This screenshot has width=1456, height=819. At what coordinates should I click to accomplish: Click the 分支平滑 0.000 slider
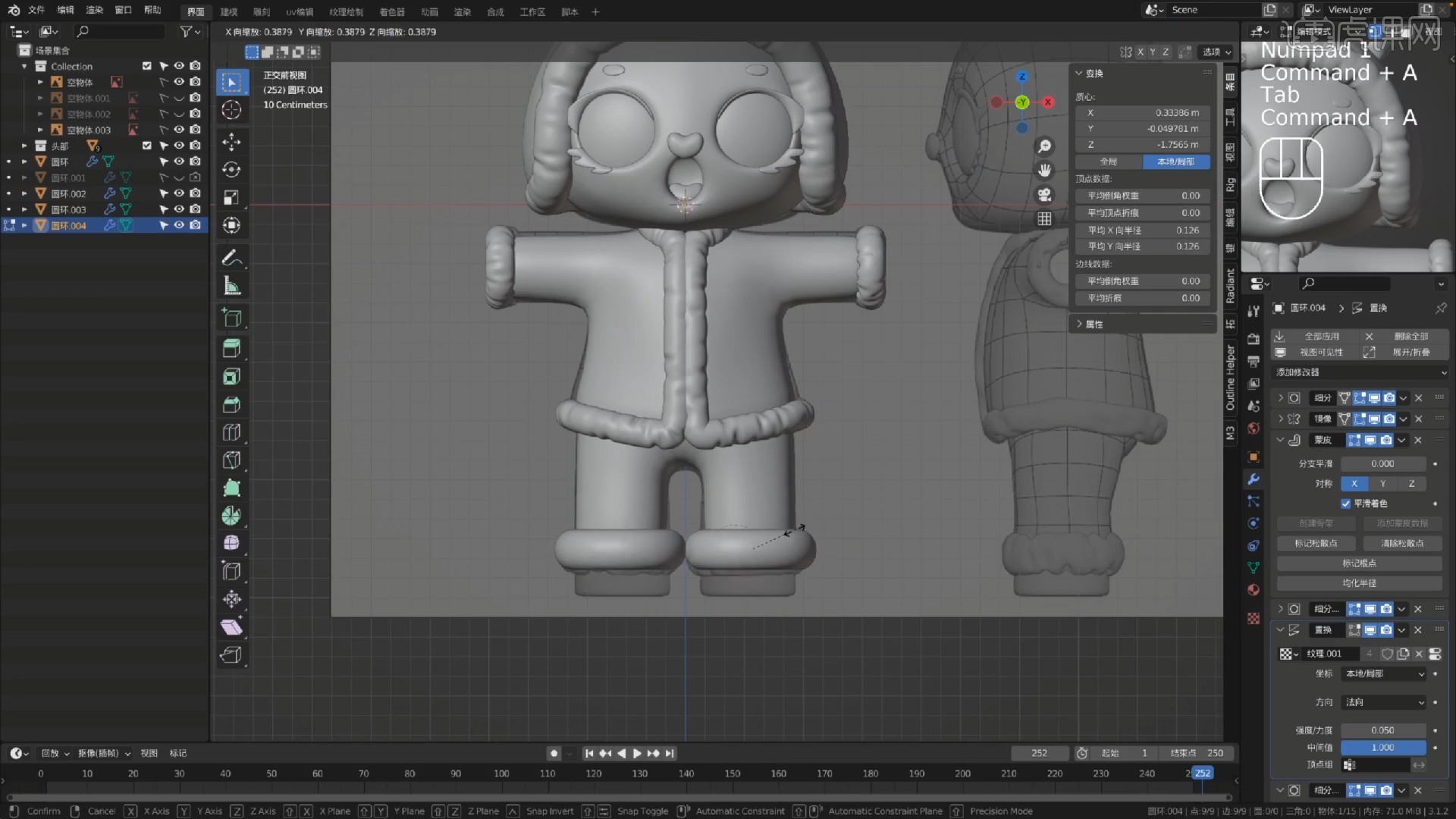(x=1383, y=464)
